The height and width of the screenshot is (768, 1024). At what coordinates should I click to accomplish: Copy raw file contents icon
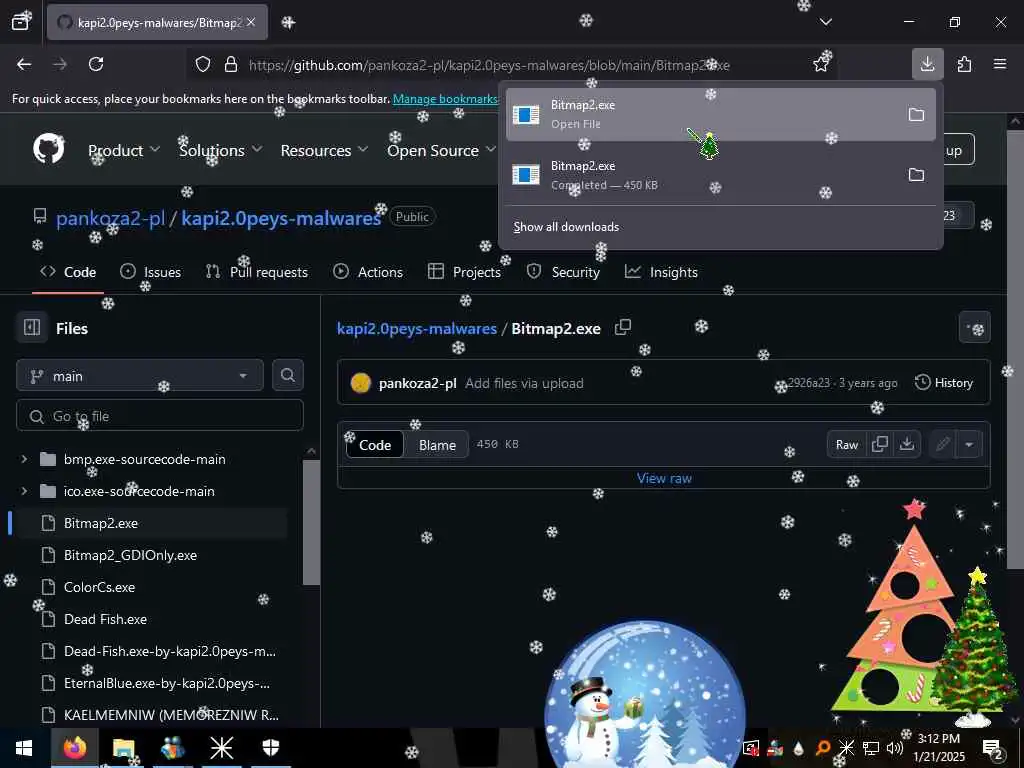[x=880, y=445]
